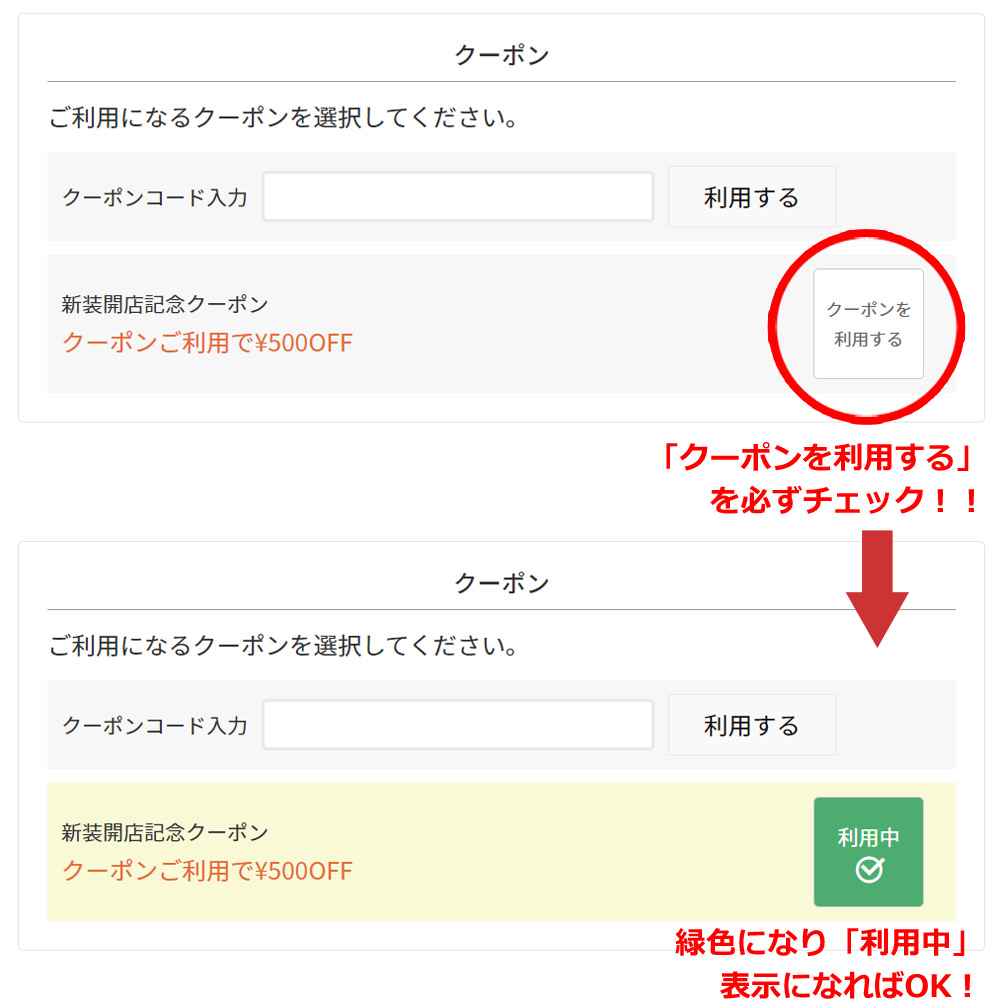The image size is (1000, 1007).
Task: Select the 新装開店記念クーポン title in the yellow row
Action: pos(165,832)
